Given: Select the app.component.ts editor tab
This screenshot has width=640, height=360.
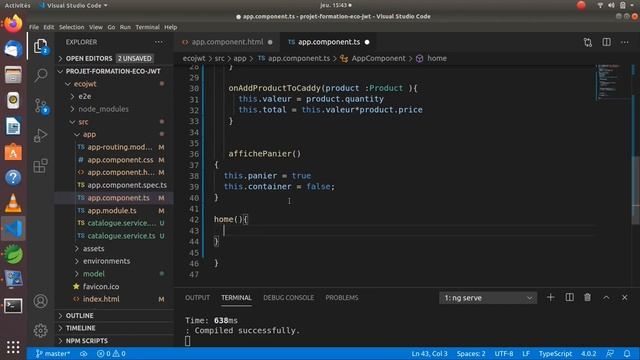Looking at the screenshot, I should click(x=329, y=42).
